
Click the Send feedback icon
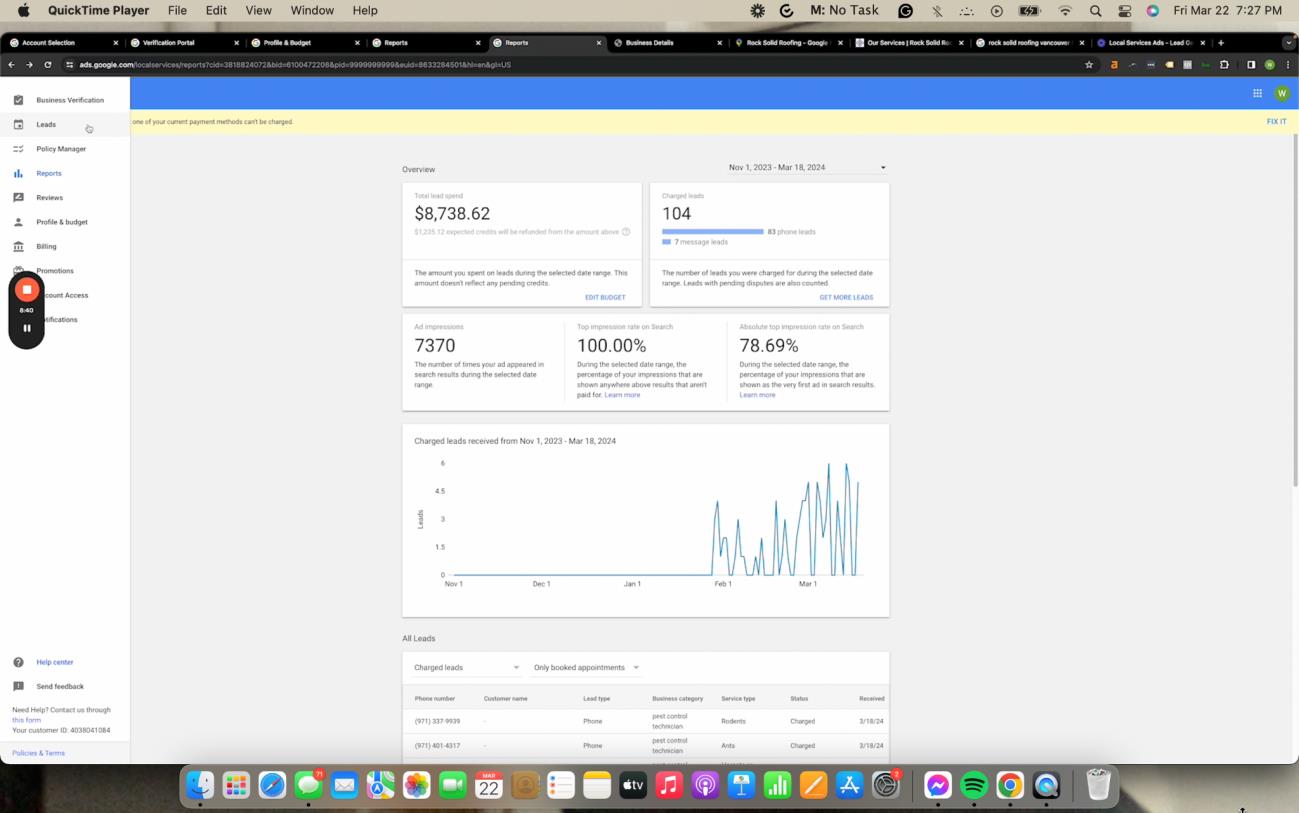[18, 687]
